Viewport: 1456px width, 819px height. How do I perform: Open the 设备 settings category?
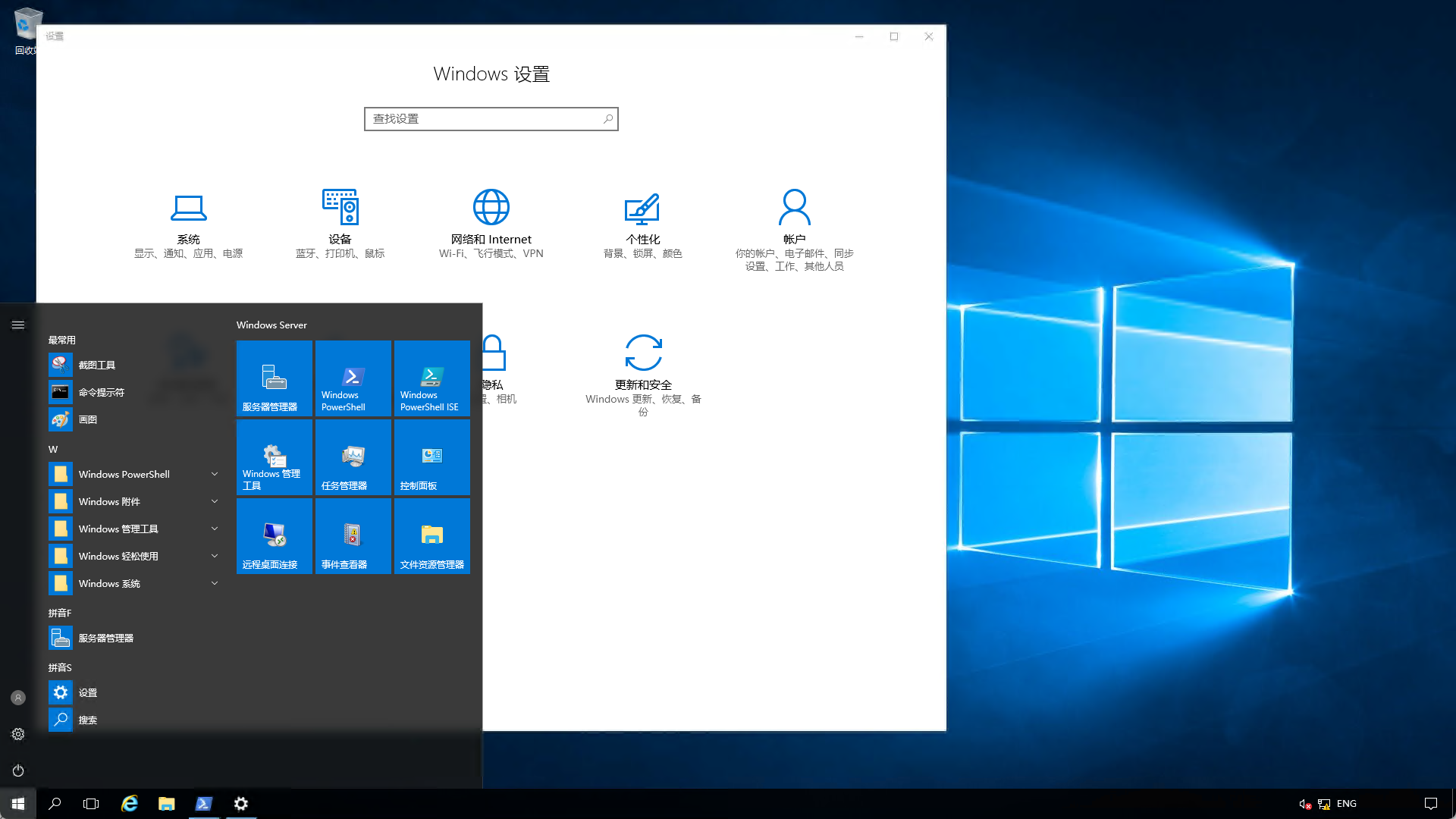(x=340, y=225)
